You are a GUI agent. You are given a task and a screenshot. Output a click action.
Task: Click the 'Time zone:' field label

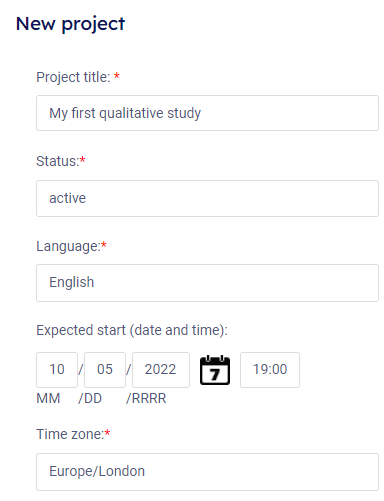pyautogui.click(x=70, y=434)
